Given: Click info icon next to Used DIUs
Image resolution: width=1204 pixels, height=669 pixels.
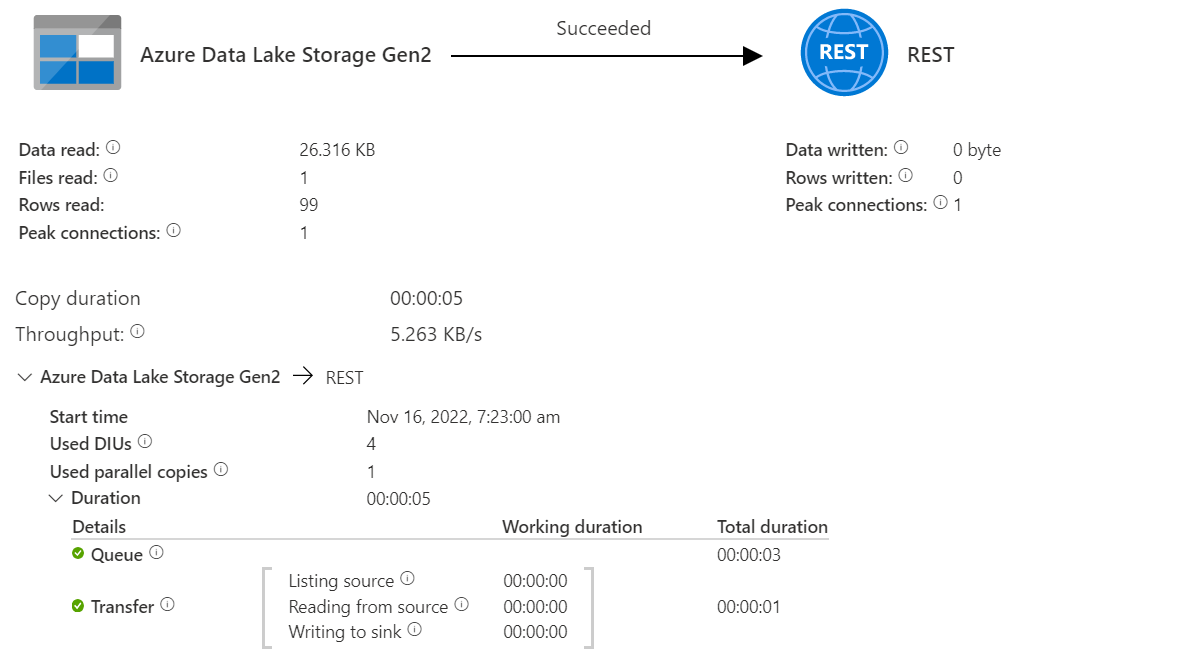Looking at the screenshot, I should [x=145, y=442].
